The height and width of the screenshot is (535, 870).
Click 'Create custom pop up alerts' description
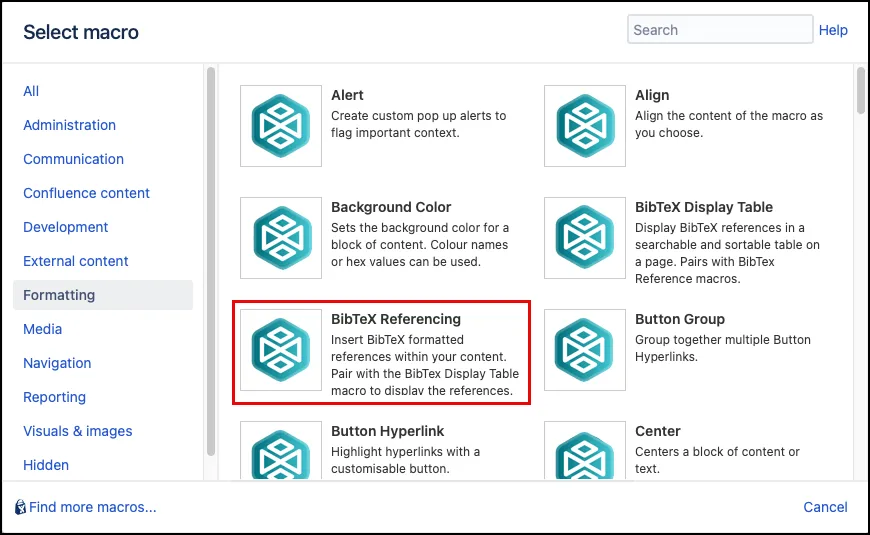[419, 124]
